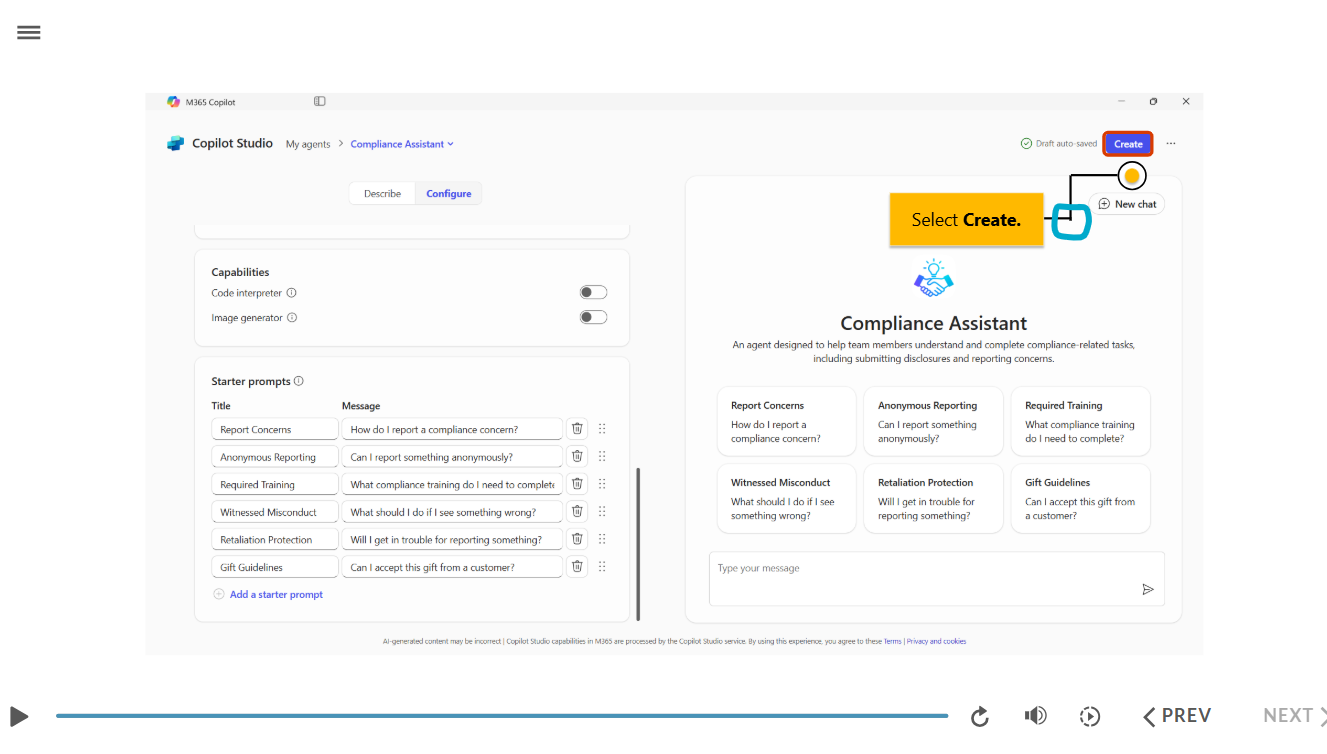1327x754 pixels.
Task: Switch to the Configure tab
Action: [449, 194]
